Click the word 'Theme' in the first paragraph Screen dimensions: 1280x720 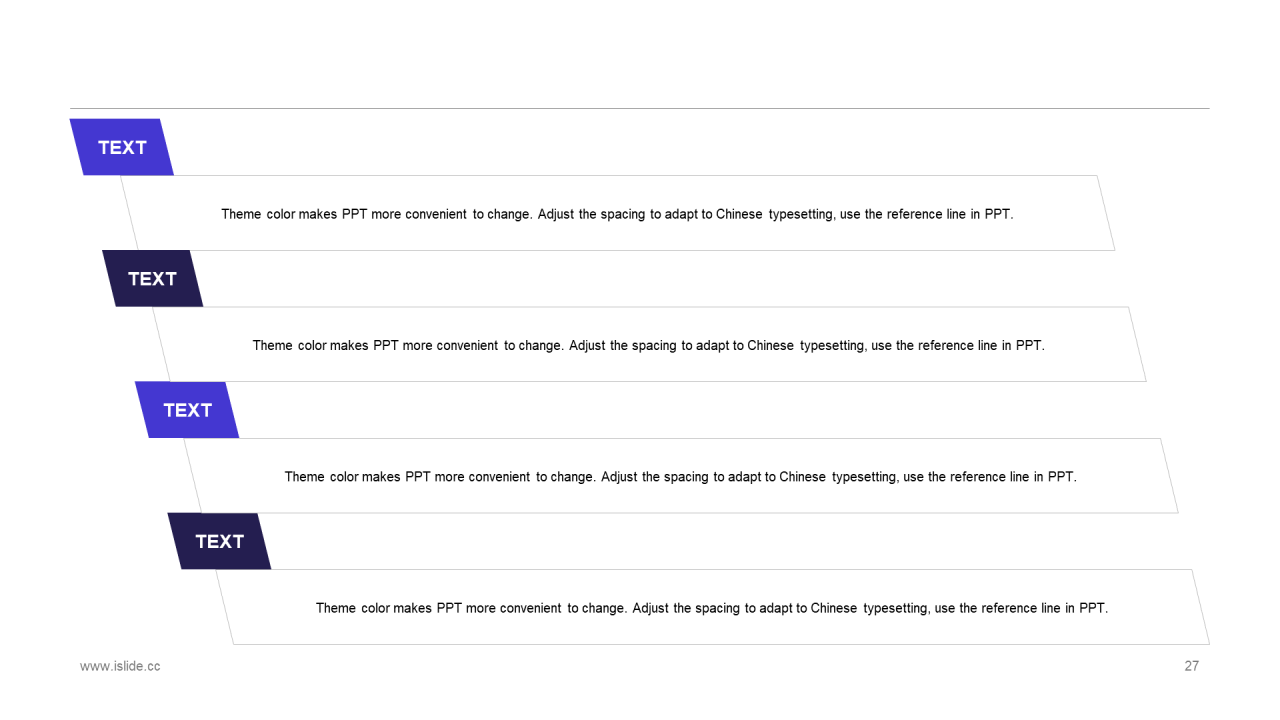pos(241,214)
